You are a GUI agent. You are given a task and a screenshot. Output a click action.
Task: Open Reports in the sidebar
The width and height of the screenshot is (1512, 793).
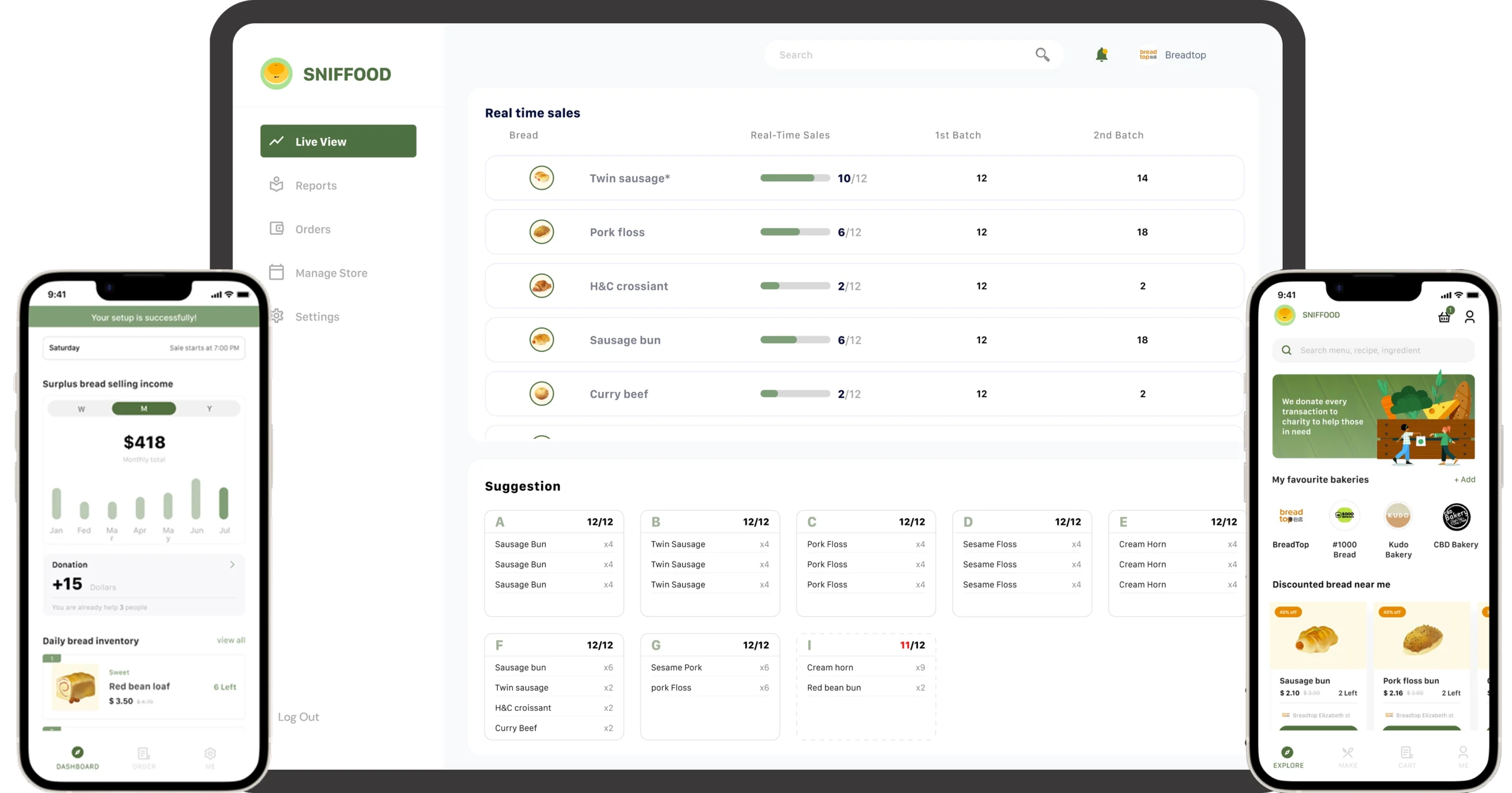tap(315, 185)
